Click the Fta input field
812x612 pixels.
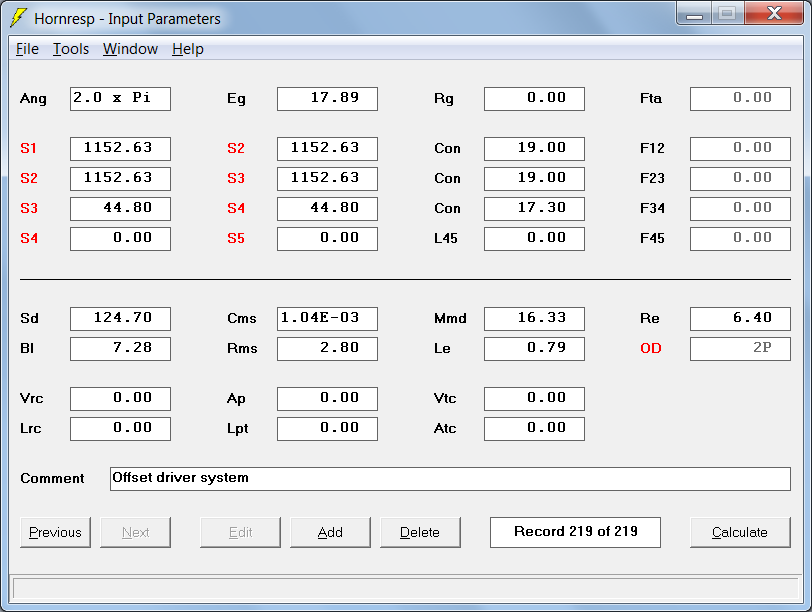[x=740, y=98]
